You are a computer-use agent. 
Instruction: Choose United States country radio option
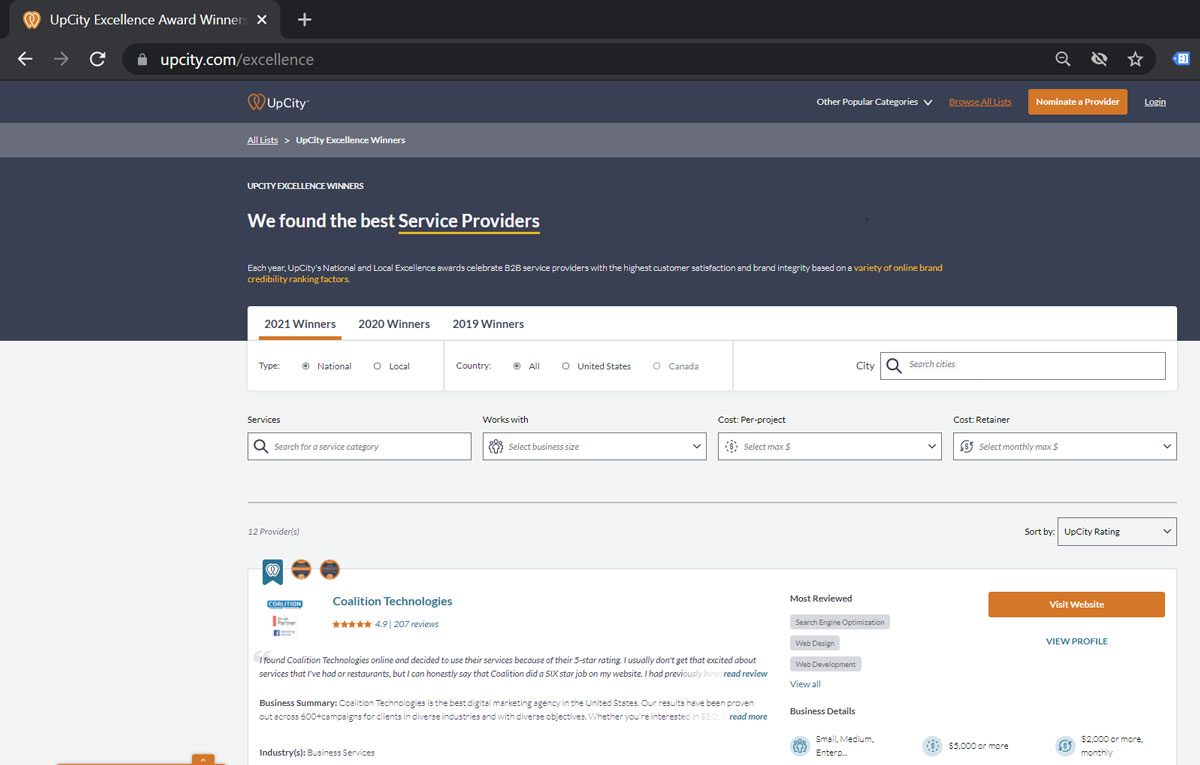[566, 366]
